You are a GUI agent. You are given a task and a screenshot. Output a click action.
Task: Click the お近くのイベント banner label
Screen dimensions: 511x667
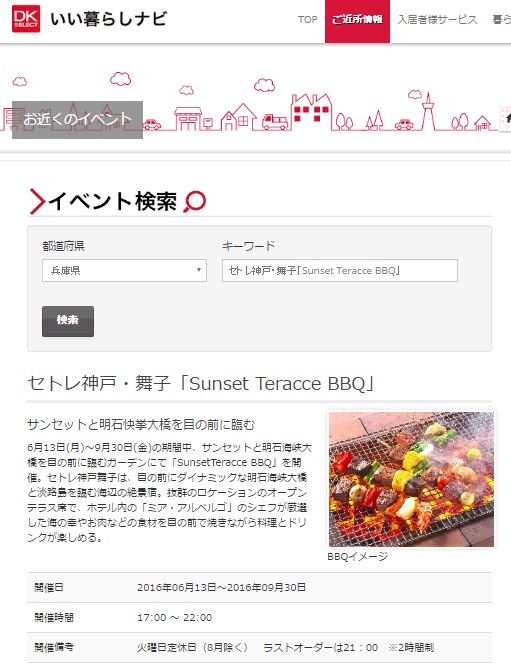pos(77,120)
